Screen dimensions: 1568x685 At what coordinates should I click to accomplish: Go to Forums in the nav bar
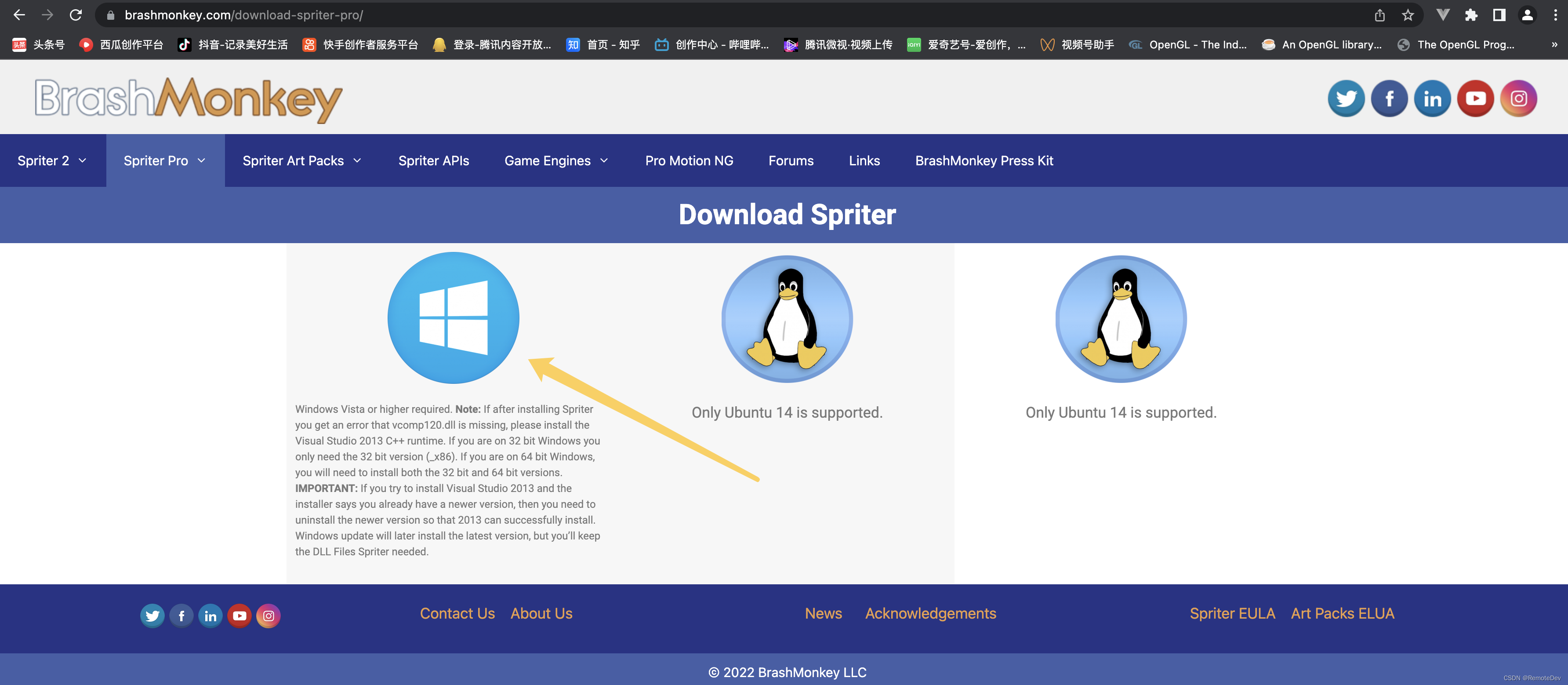pyautogui.click(x=791, y=161)
